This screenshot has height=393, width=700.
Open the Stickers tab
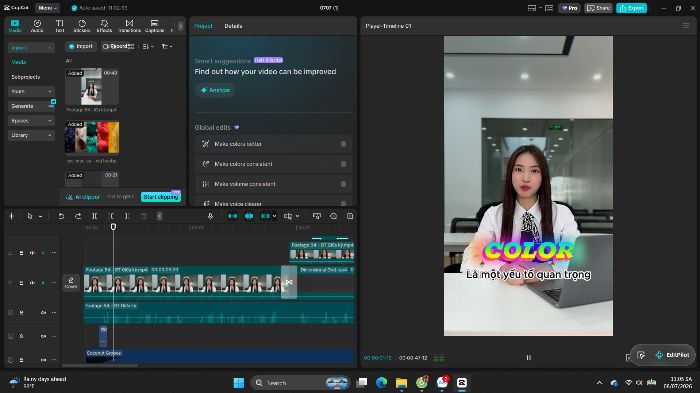(x=82, y=26)
